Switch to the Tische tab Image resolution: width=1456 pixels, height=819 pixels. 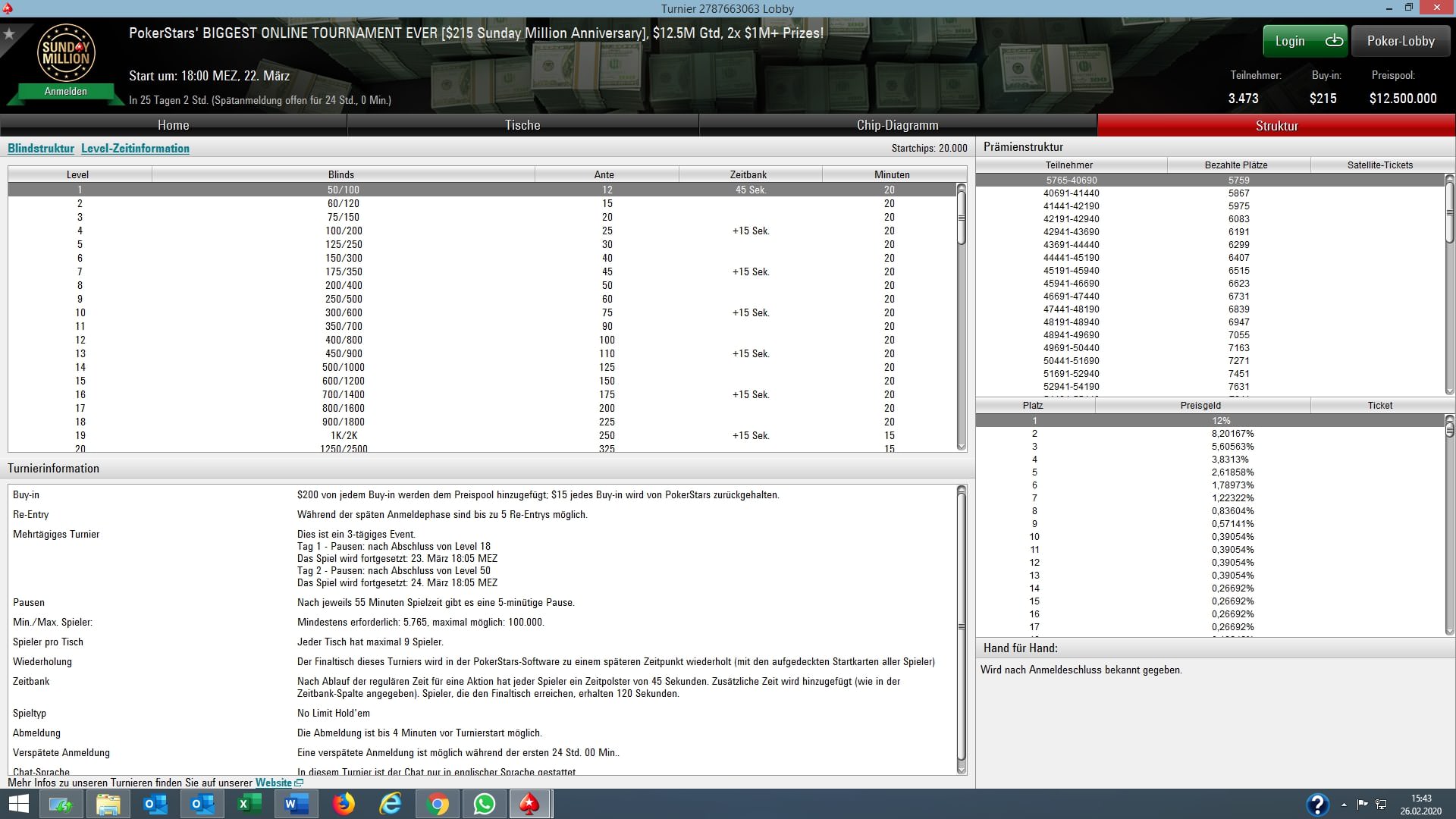tap(522, 125)
